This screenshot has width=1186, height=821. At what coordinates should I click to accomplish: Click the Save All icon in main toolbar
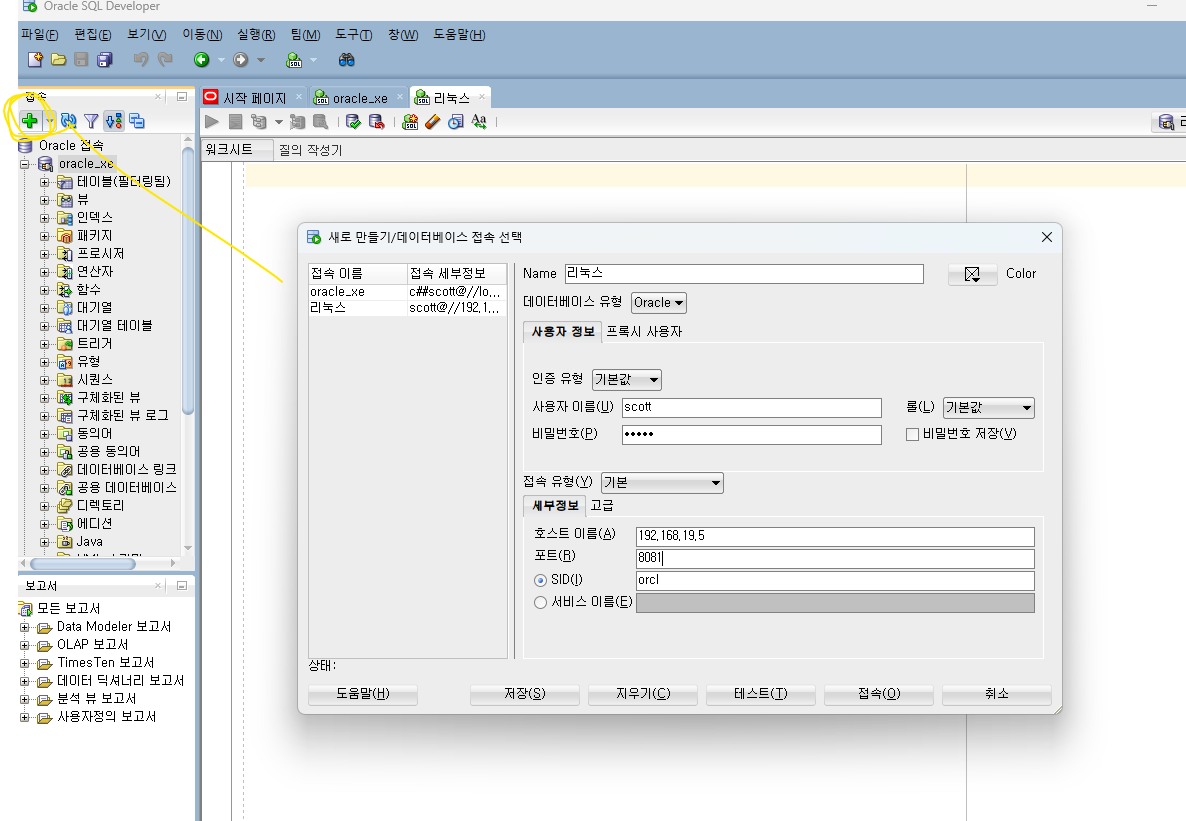[x=105, y=60]
